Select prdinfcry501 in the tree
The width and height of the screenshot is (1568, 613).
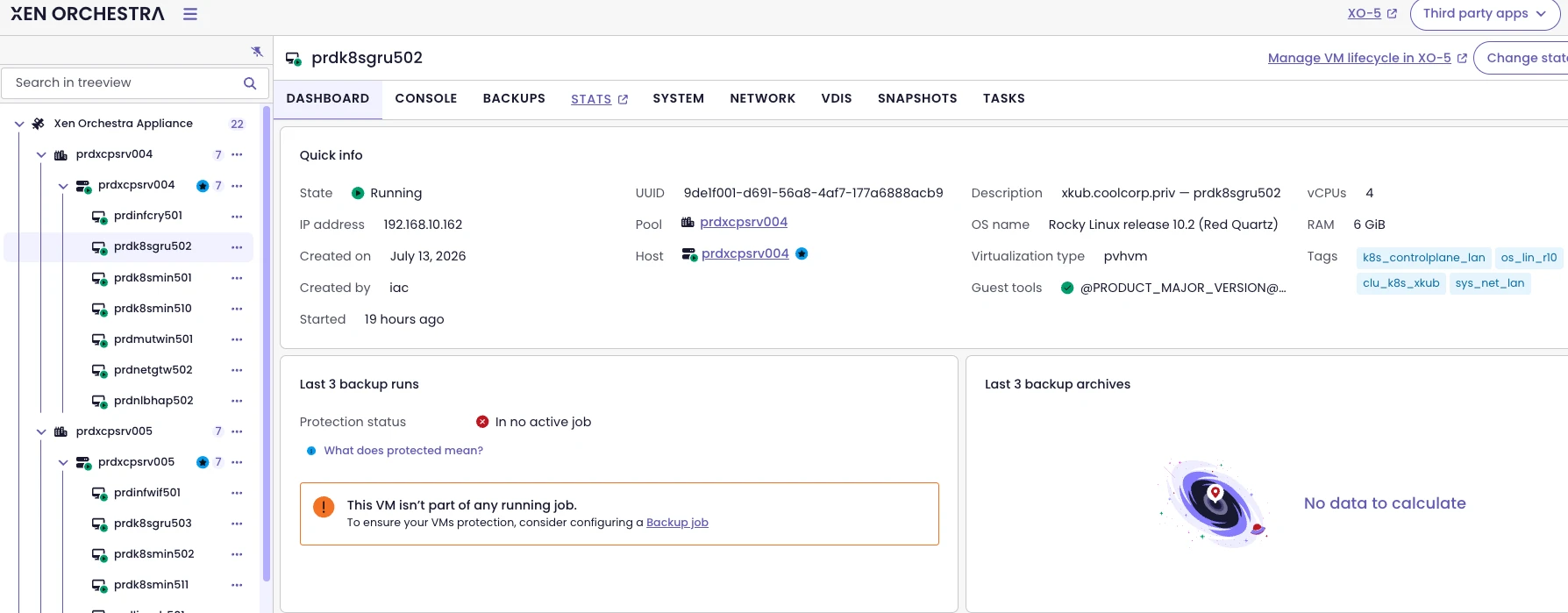148,217
